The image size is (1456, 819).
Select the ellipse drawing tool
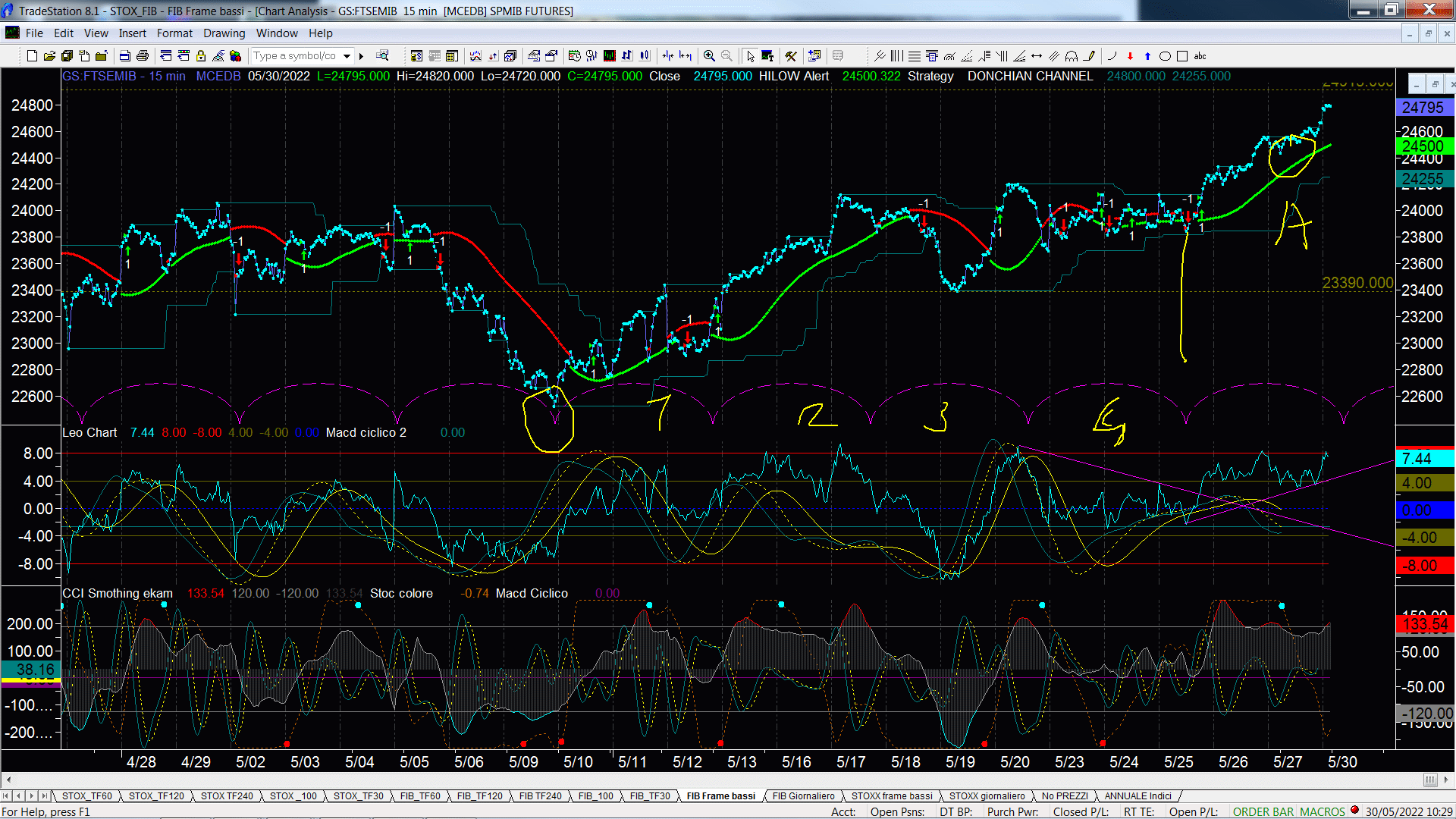click(x=1165, y=56)
